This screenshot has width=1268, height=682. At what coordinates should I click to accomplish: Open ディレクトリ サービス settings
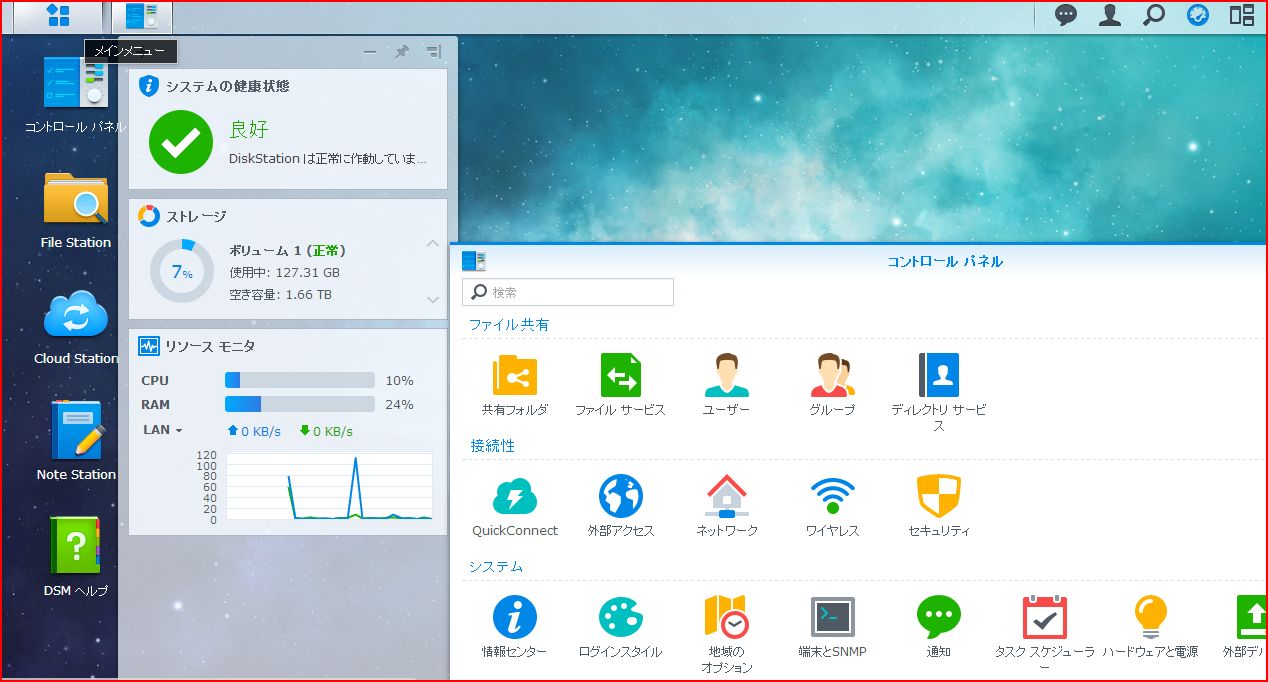click(x=938, y=392)
